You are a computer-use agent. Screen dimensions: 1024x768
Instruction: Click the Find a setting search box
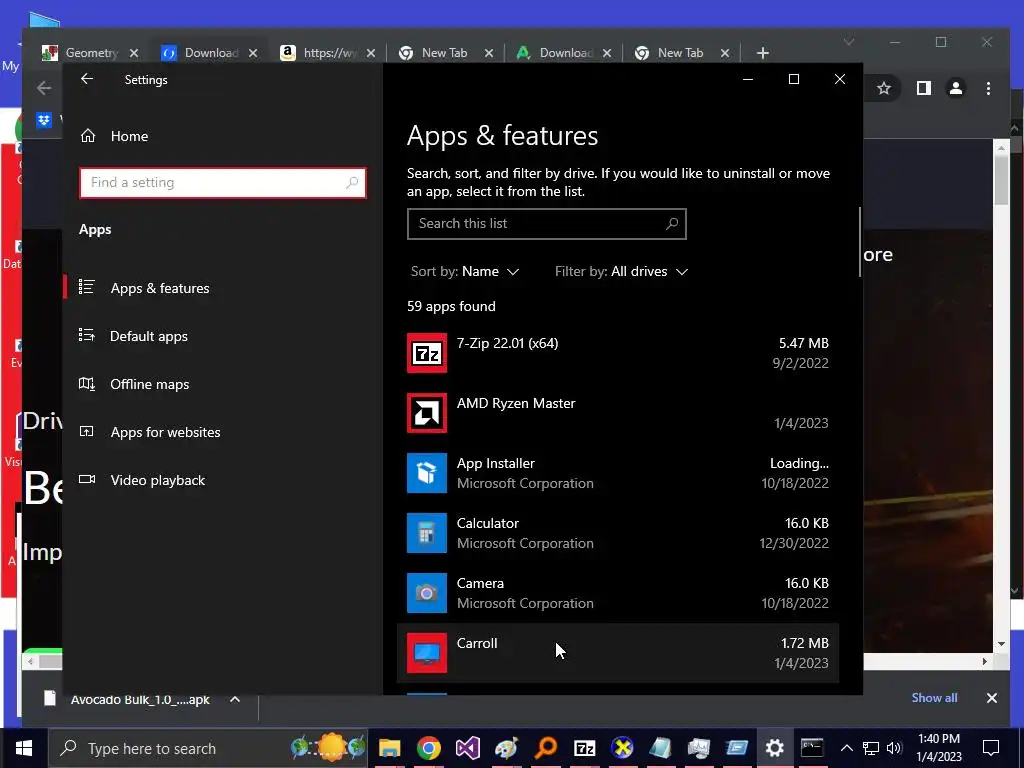click(x=223, y=183)
